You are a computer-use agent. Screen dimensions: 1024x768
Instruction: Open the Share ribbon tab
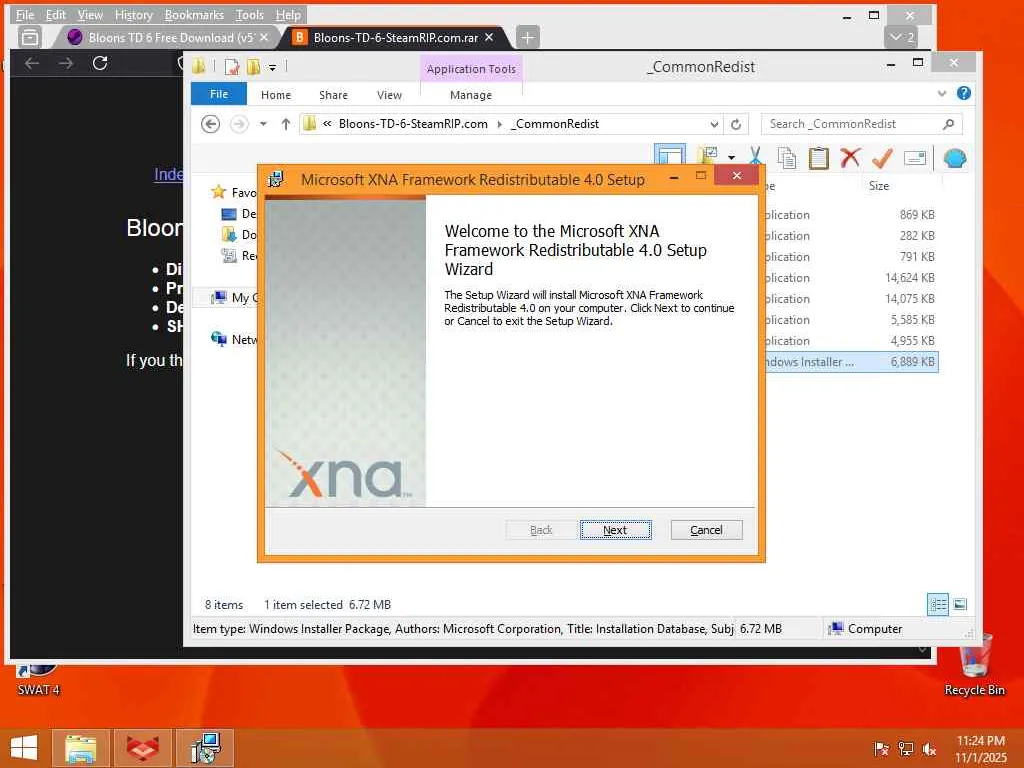(x=333, y=95)
